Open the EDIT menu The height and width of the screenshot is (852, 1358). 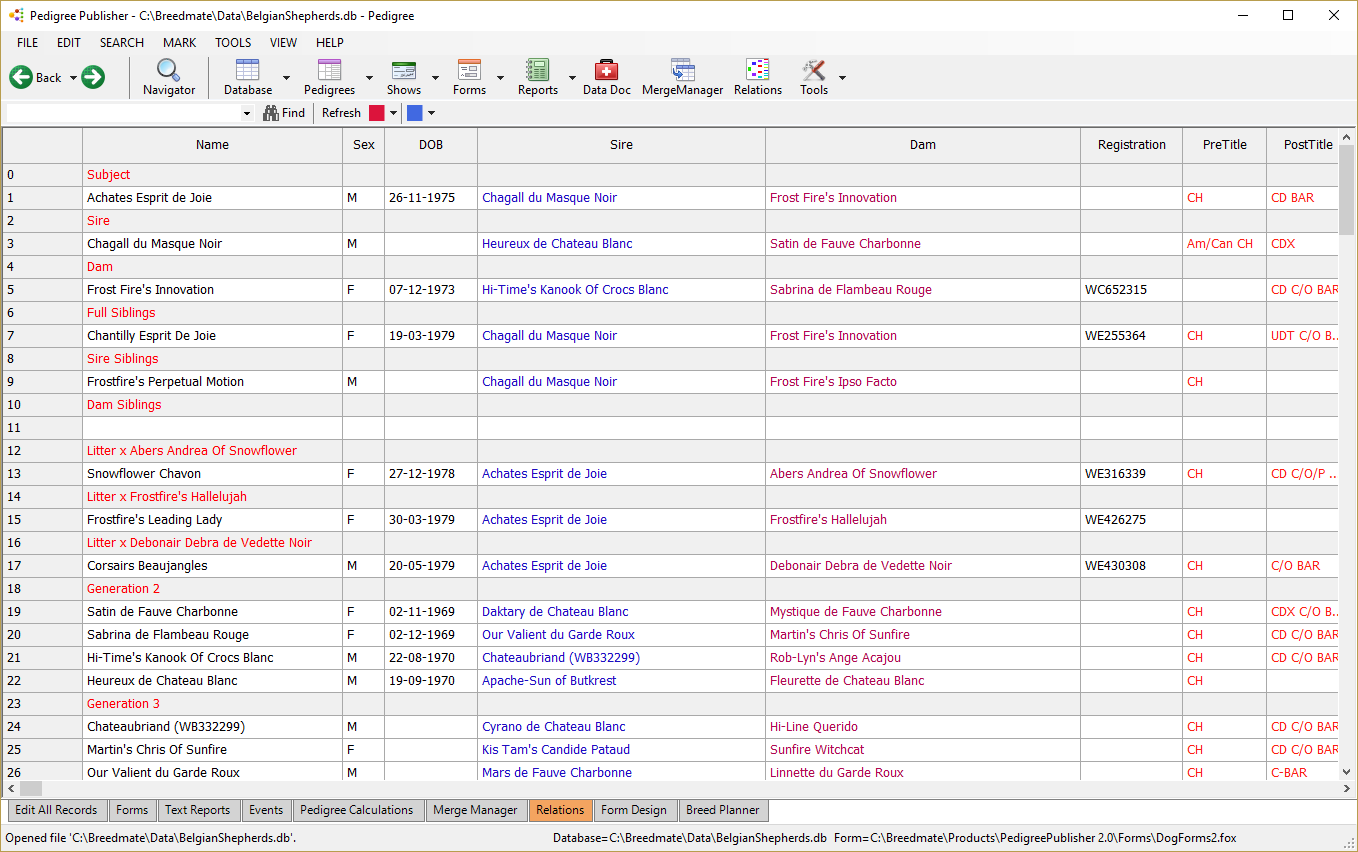pos(69,43)
